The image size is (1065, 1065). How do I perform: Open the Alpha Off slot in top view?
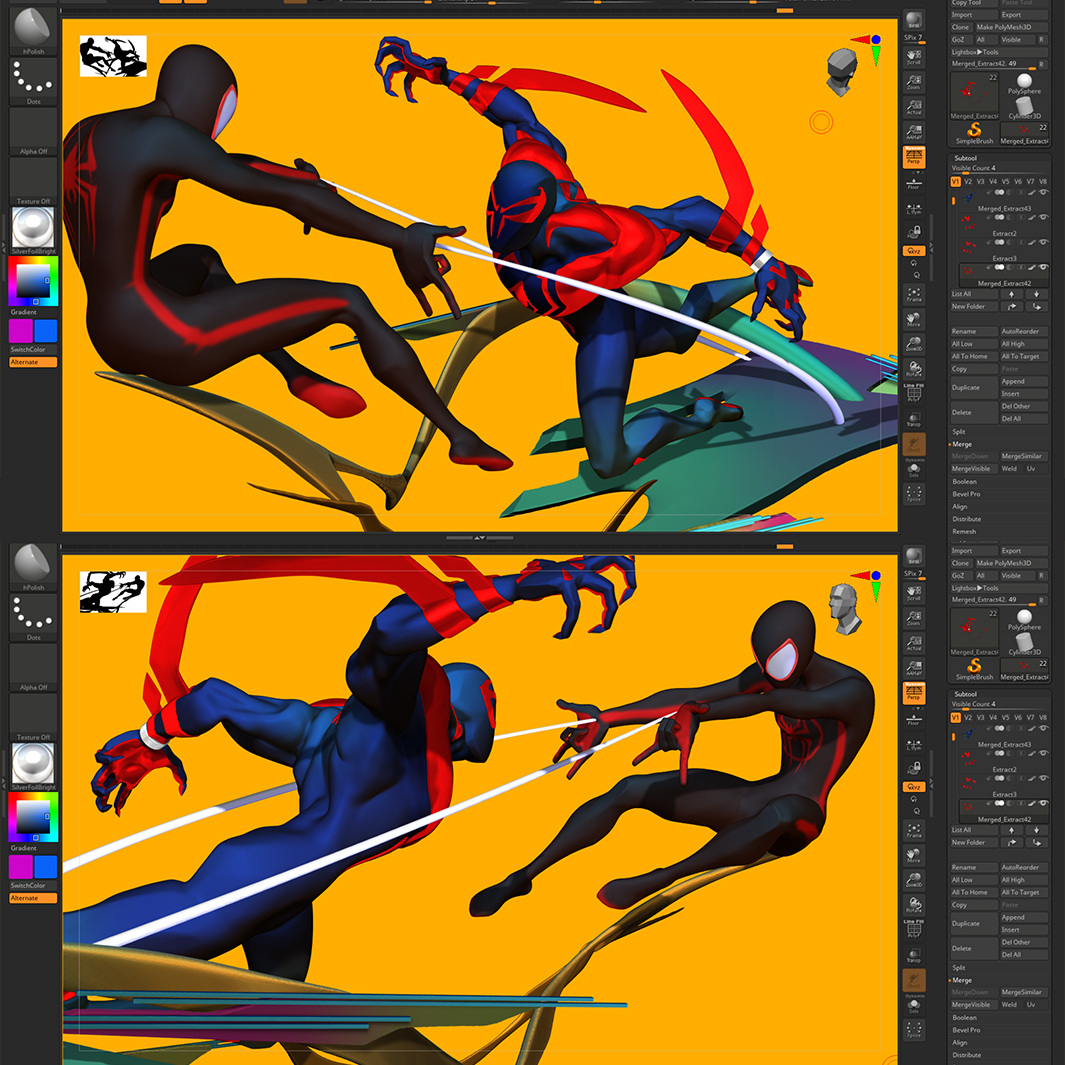pos(33,132)
